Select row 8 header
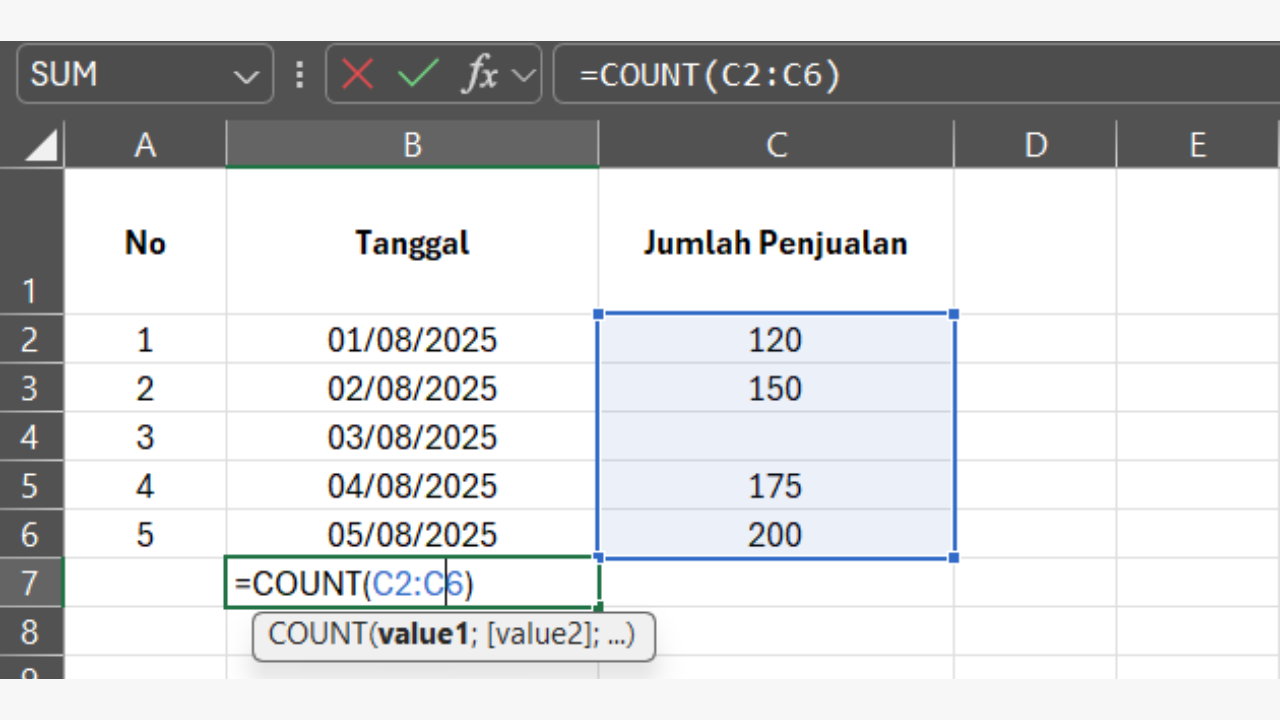1280x720 pixels. [31, 631]
